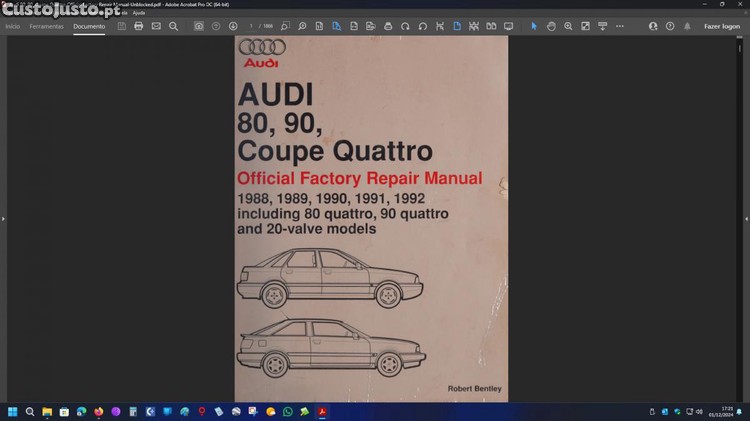
Task: Expand the right tools pane
Action: click(746, 218)
